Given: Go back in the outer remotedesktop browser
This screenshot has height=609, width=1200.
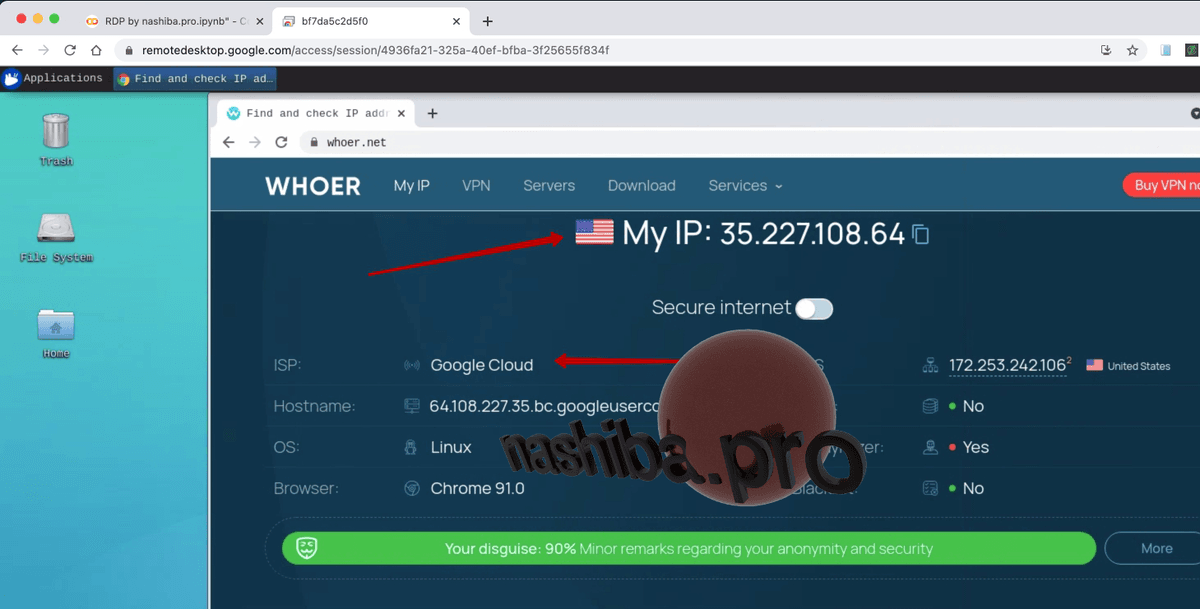Looking at the screenshot, I should click(17, 50).
